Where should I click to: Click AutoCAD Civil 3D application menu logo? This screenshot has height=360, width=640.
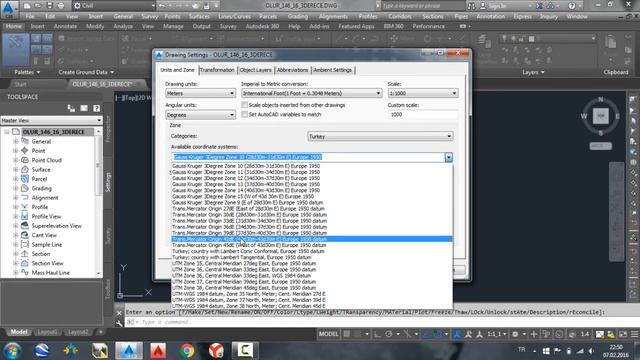pos(9,9)
